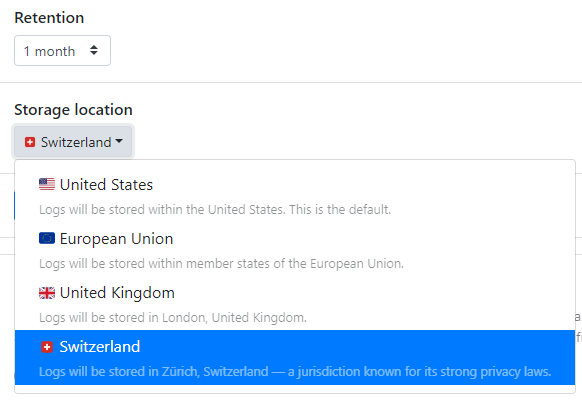
Task: Click the Switzerland flag icon in list
Action: tap(47, 347)
